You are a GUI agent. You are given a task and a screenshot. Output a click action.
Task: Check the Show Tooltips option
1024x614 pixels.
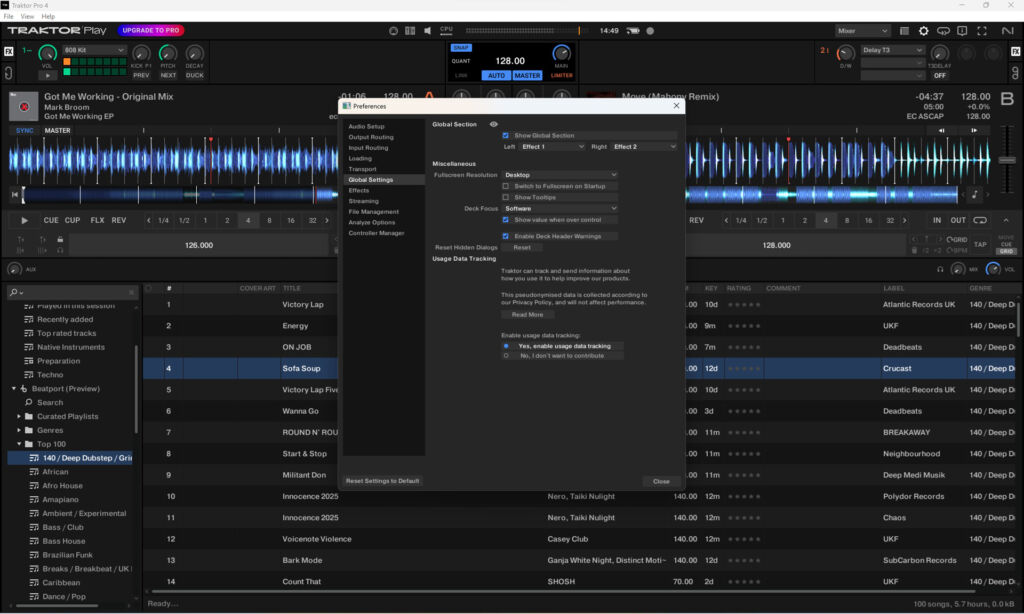coord(506,197)
